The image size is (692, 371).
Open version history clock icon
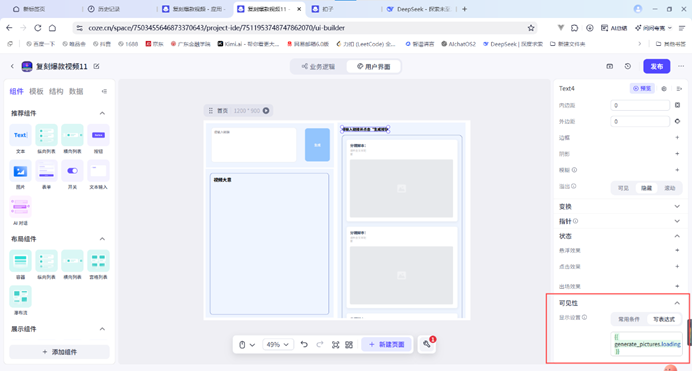(628, 66)
